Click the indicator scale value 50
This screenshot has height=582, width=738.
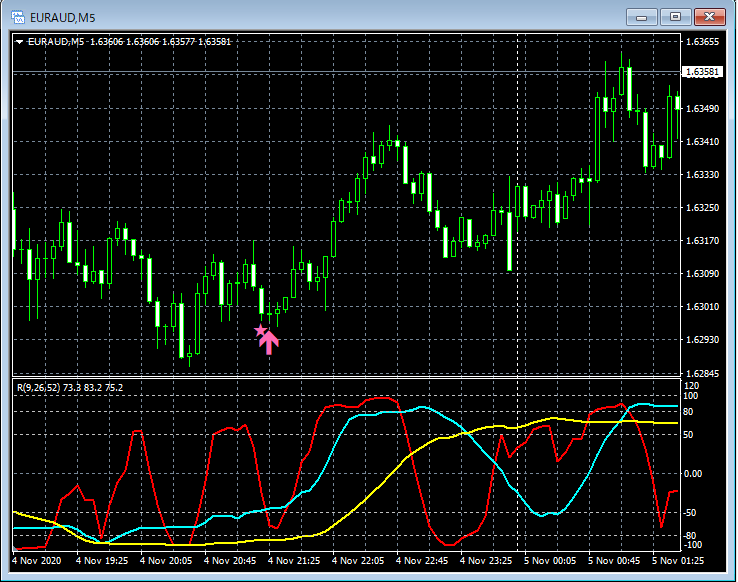(x=688, y=435)
